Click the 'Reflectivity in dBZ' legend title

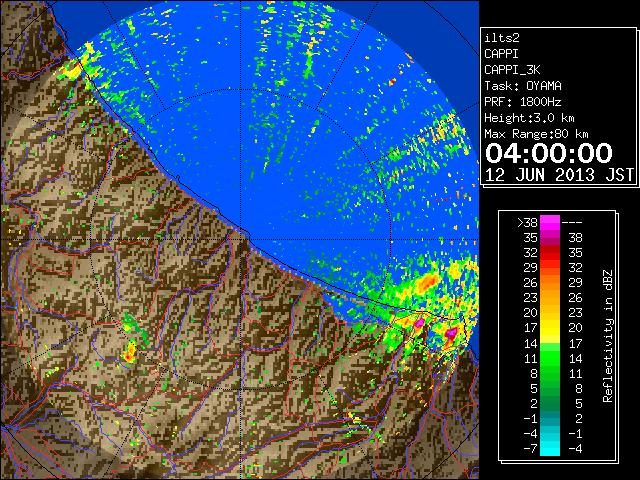(607, 336)
